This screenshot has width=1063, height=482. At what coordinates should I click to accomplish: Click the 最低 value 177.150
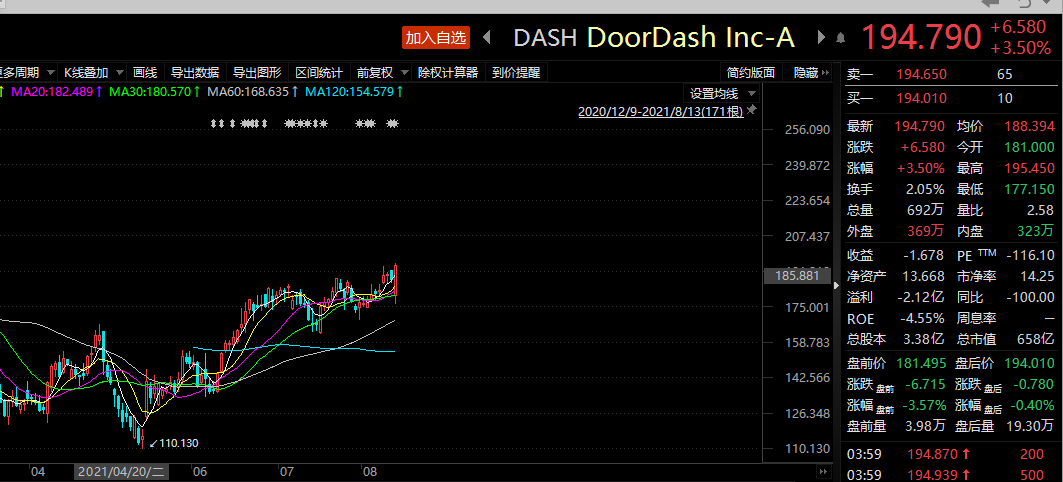click(x=1030, y=189)
